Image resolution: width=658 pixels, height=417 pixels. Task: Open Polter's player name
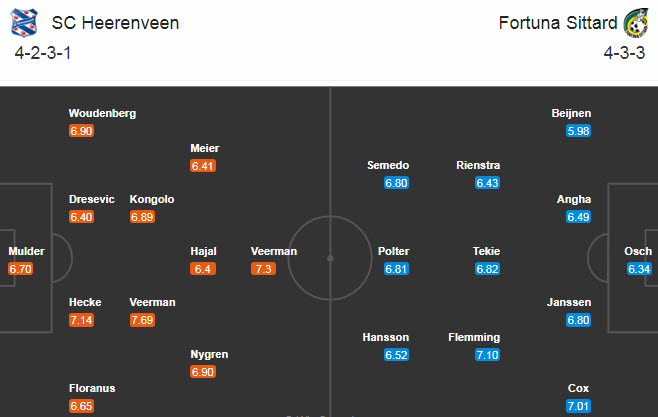394,251
